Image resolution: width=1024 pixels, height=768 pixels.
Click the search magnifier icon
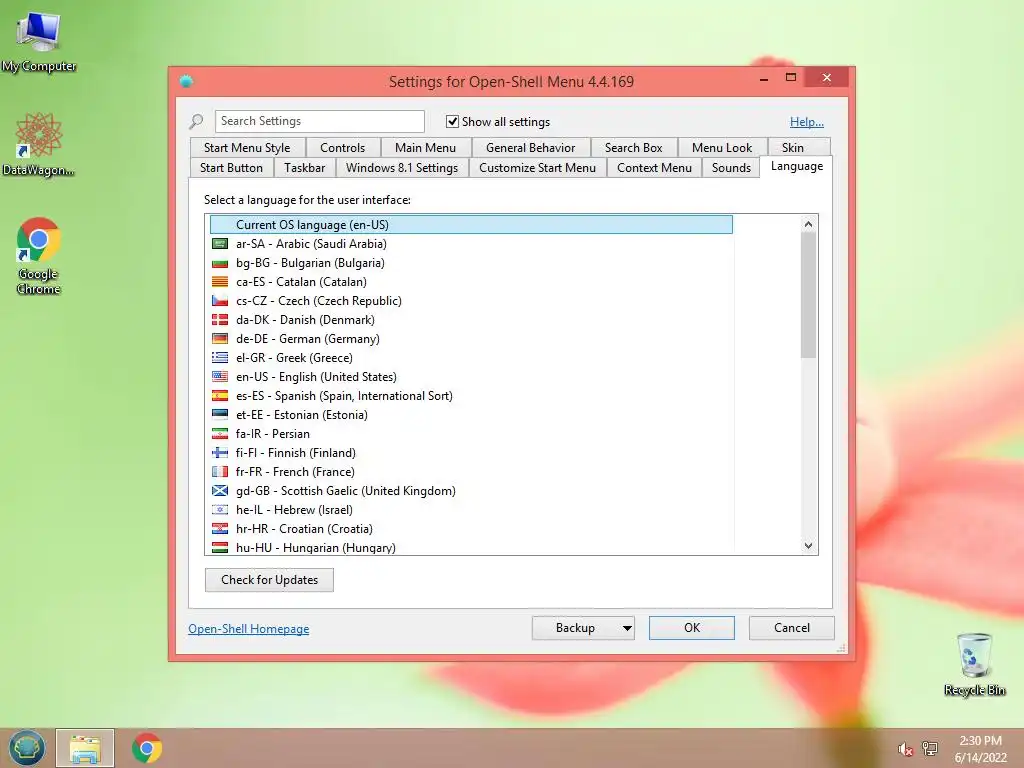click(x=196, y=121)
